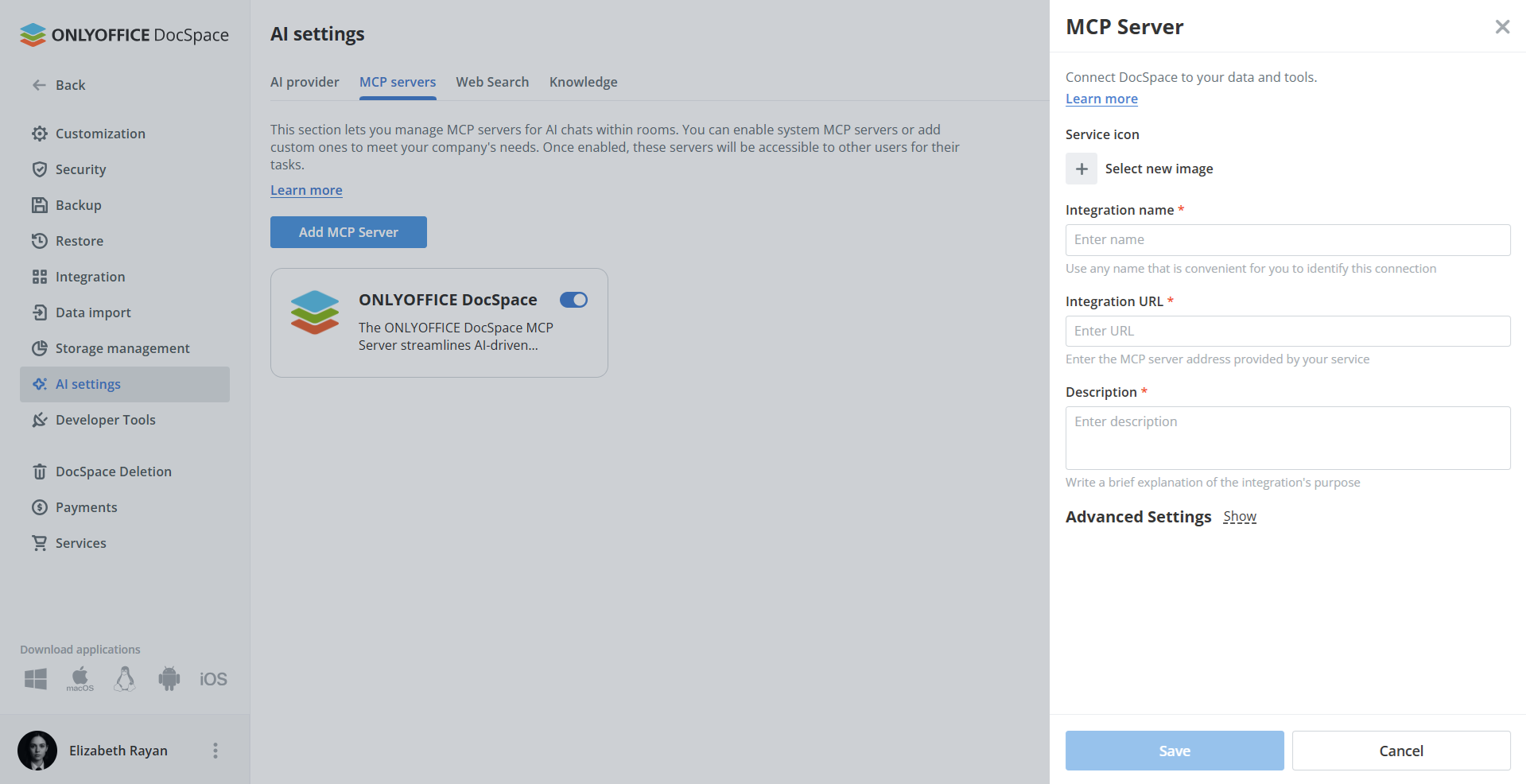This screenshot has width=1526, height=784.
Task: Open Developer Tools in the sidebar
Action: [105, 420]
